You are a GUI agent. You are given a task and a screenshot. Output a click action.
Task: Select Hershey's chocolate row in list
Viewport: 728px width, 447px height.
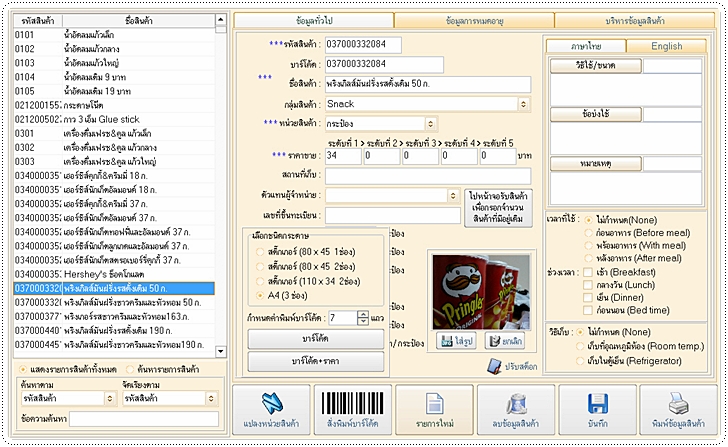[x=114, y=274]
